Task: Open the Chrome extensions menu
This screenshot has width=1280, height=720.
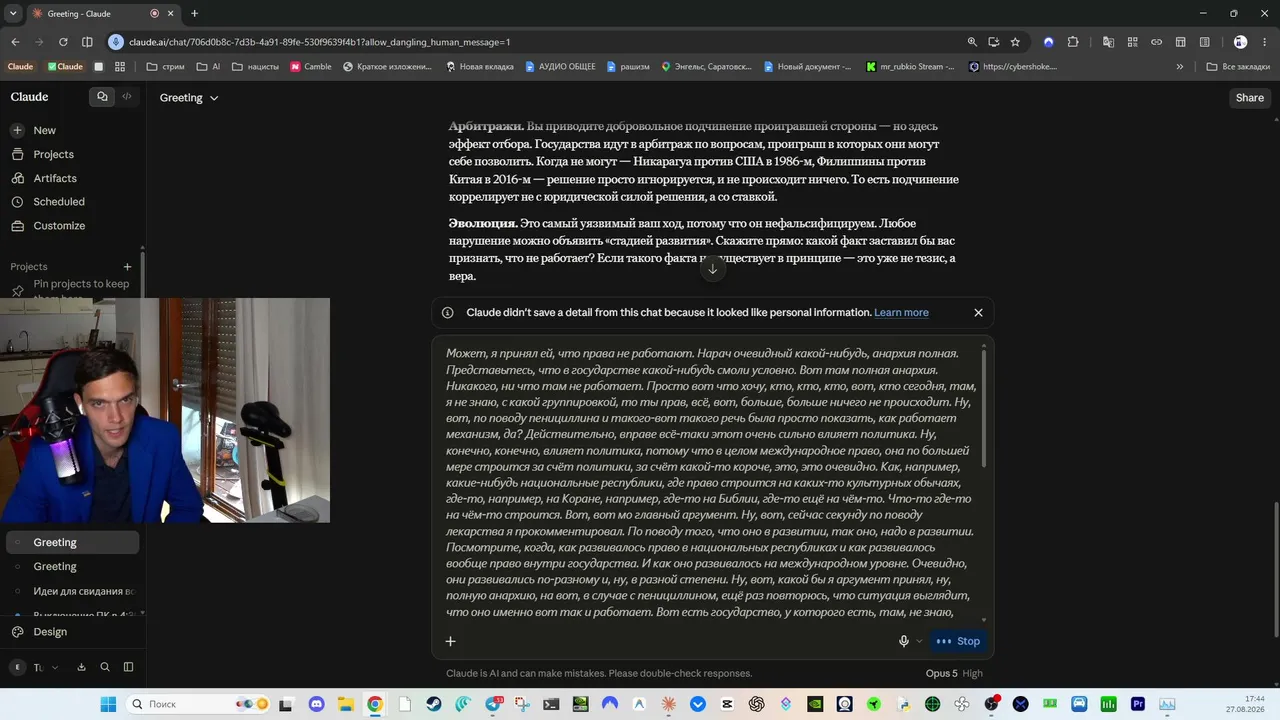Action: [x=1073, y=42]
